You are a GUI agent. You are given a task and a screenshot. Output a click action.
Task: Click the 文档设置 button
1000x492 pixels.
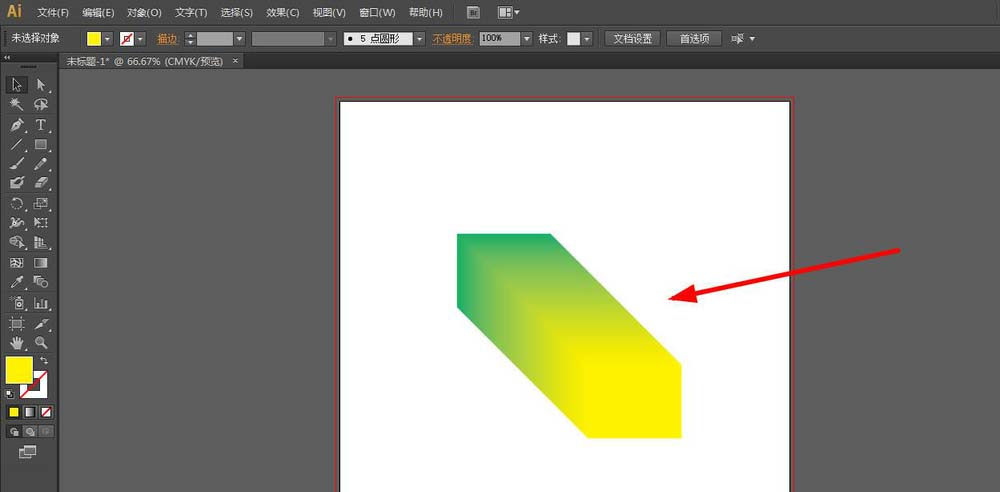coord(632,39)
